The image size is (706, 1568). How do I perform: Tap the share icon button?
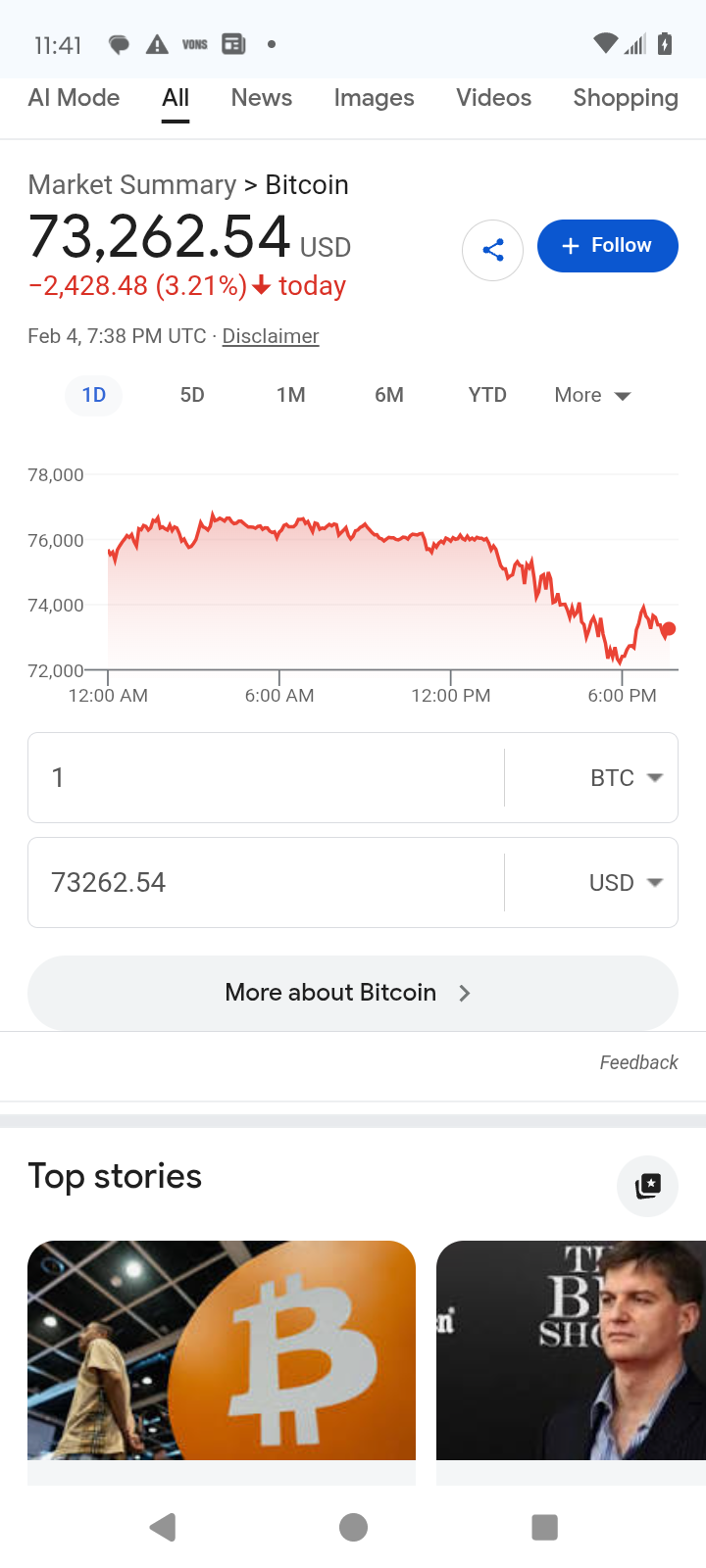click(x=492, y=250)
